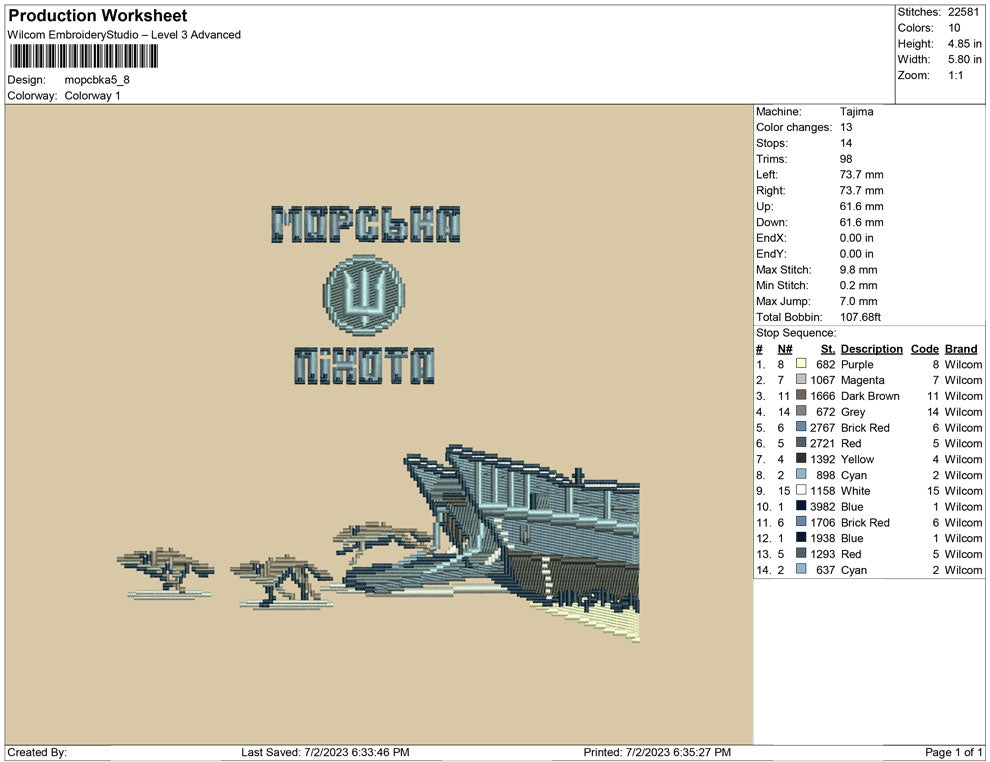
Task: Select the pale yellow swatch in stop 1
Action: [x=801, y=364]
